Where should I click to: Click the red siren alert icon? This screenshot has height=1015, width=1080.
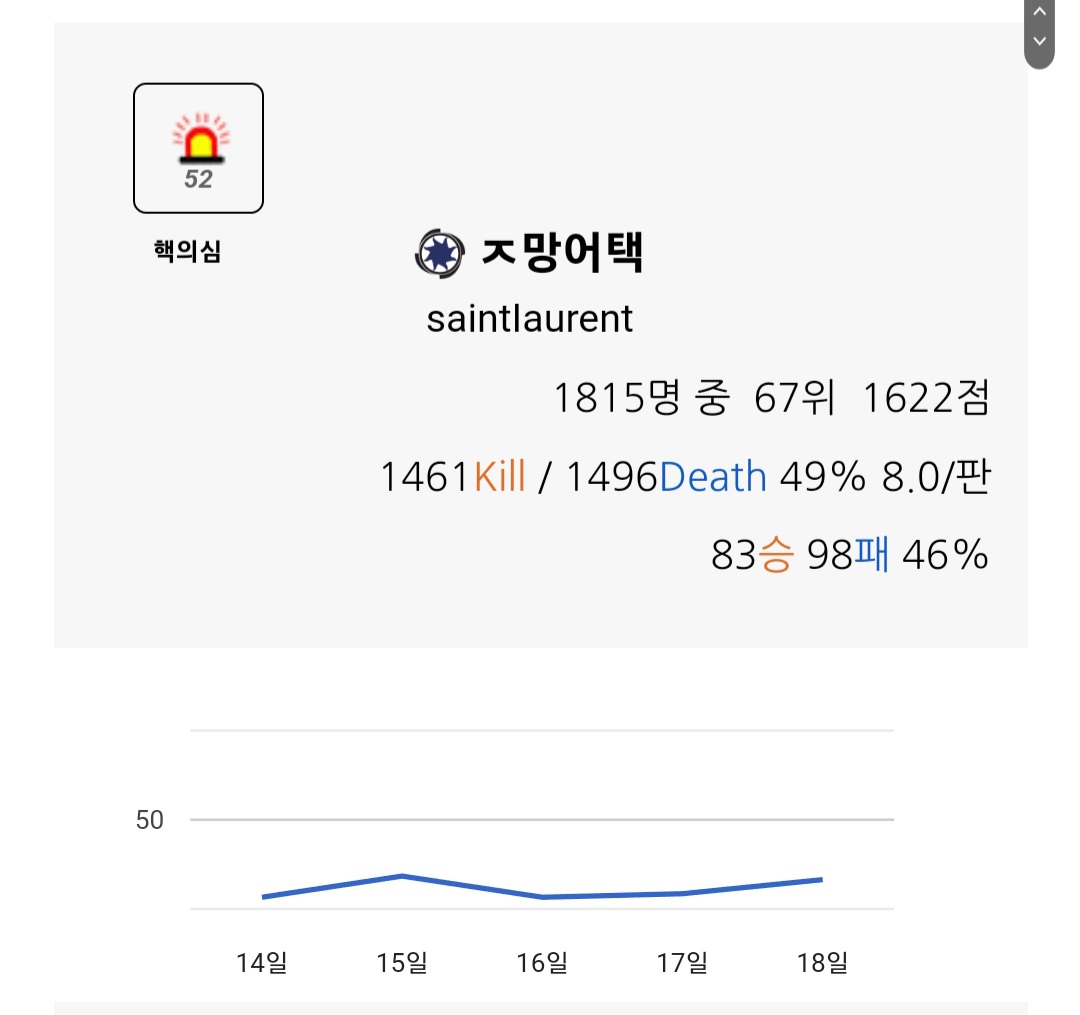[x=199, y=139]
